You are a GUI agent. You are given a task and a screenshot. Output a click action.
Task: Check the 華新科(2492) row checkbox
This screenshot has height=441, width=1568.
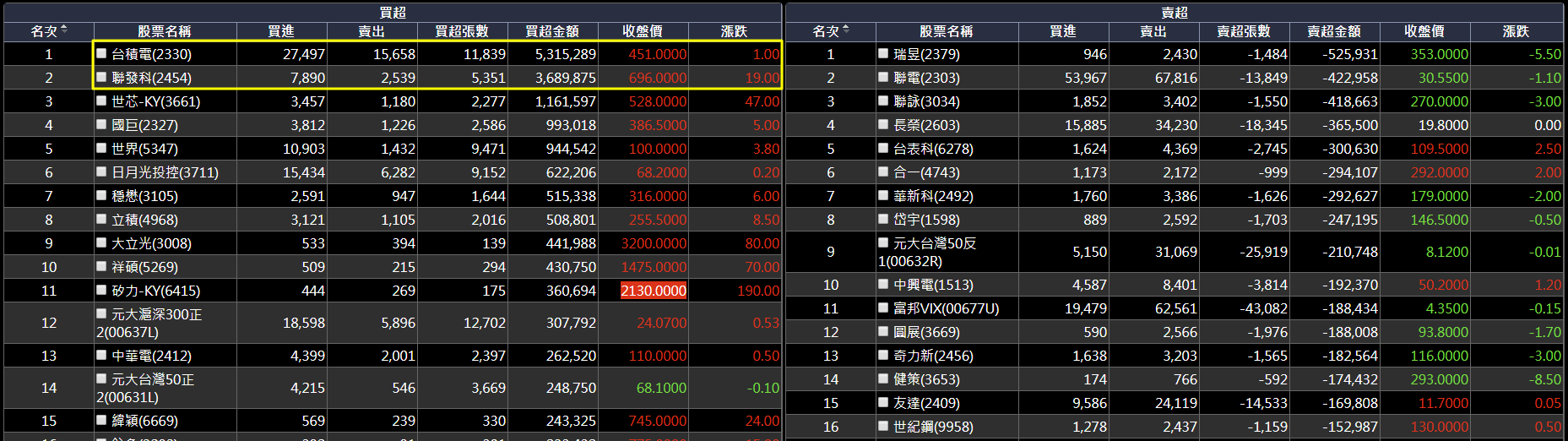[883, 195]
